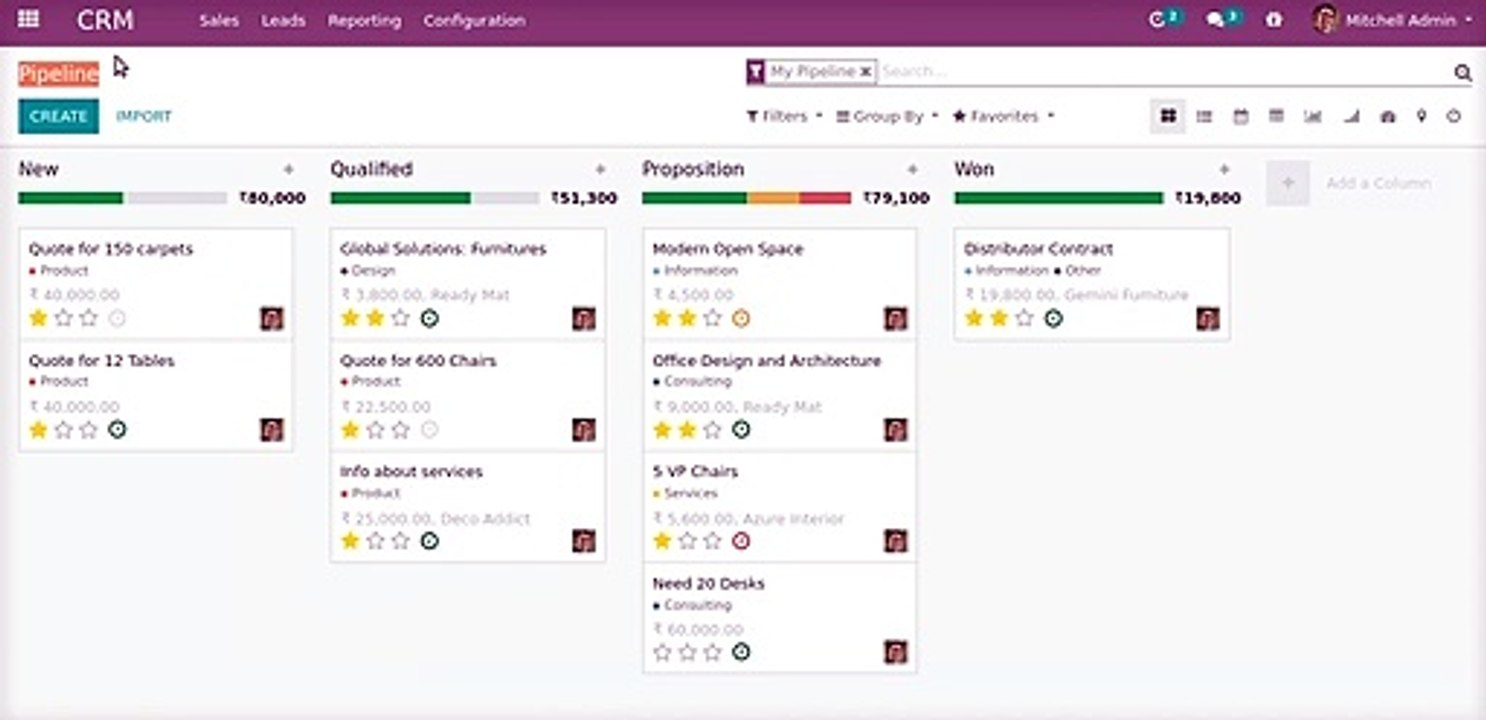This screenshot has width=1486, height=720.
Task: Open activity clock on Distributor Contract
Action: [x=1053, y=319]
